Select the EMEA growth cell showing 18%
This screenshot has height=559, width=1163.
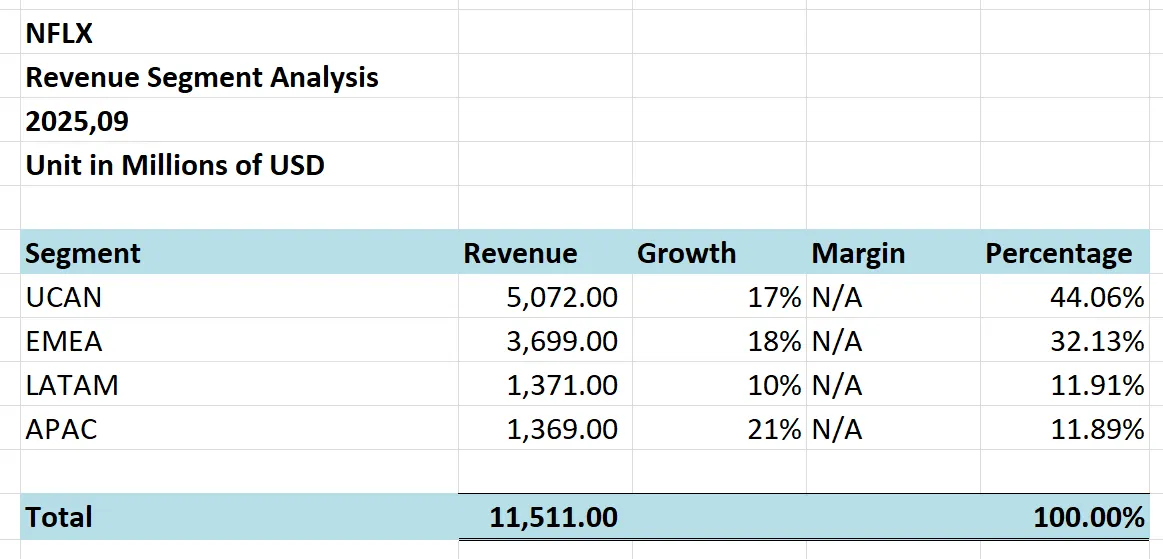[776, 341]
